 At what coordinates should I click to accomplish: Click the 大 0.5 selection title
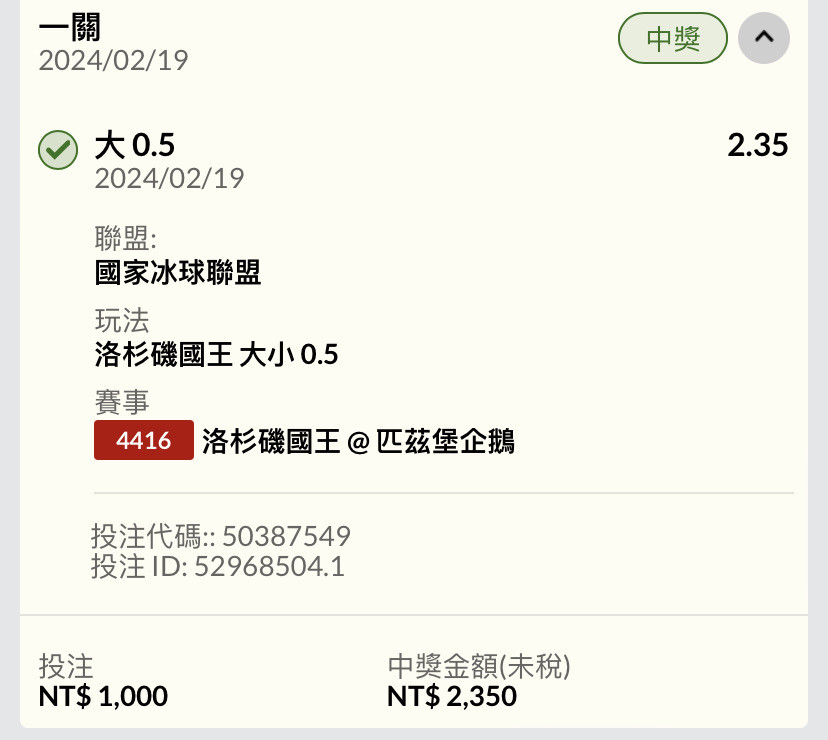[135, 145]
